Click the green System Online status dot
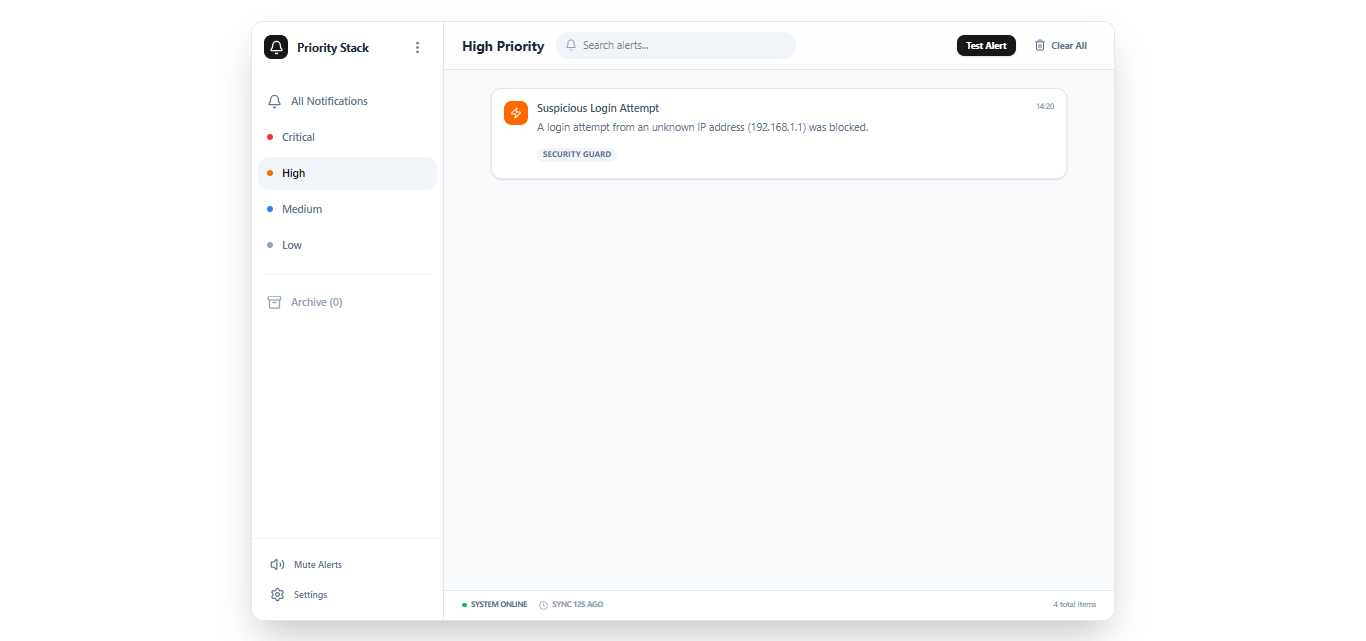The height and width of the screenshot is (641, 1366). pos(464,605)
